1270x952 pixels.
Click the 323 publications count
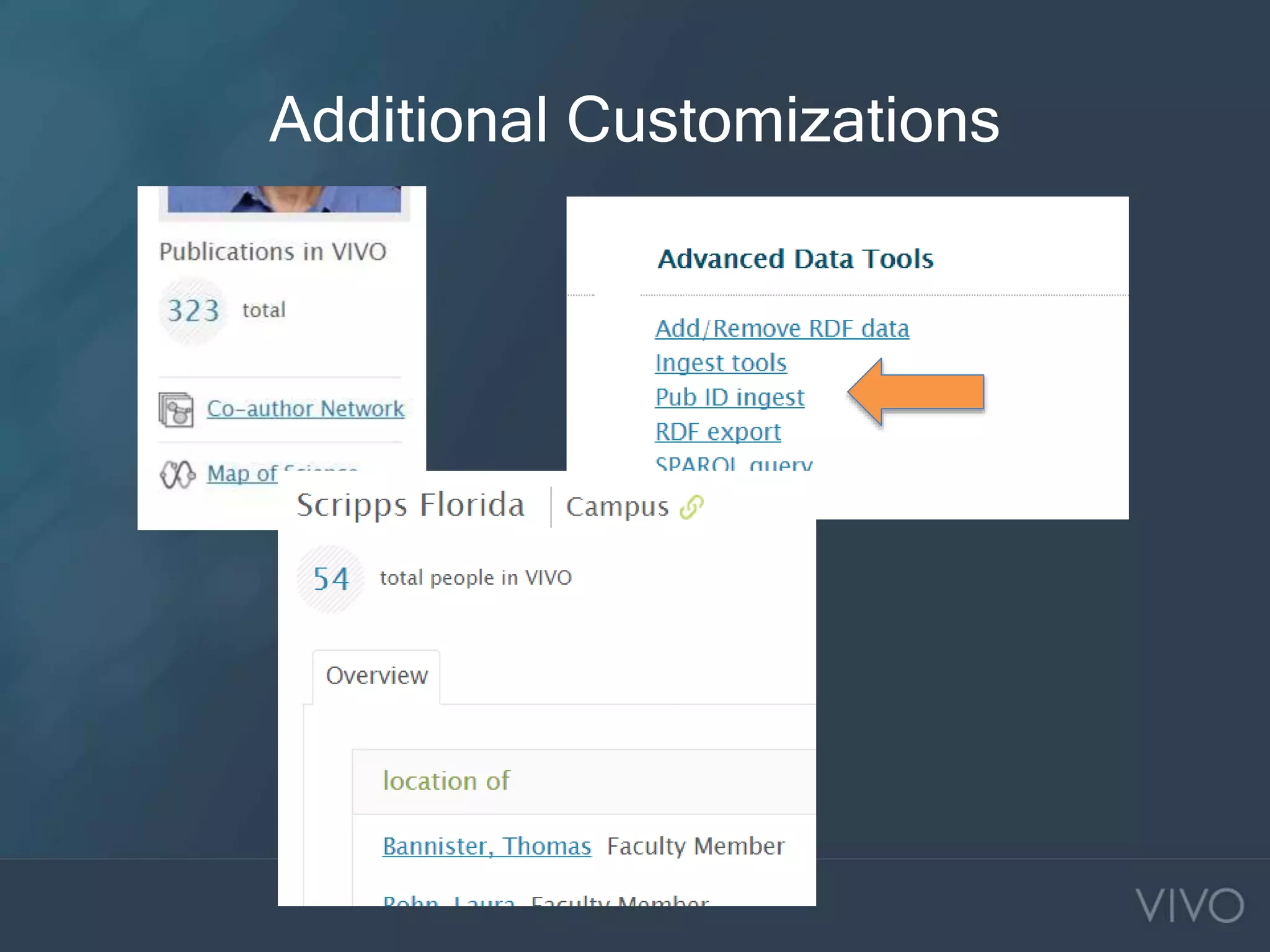193,311
